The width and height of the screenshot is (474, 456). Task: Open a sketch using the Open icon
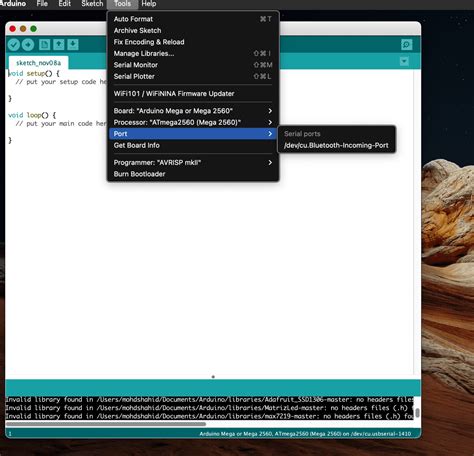(59, 45)
